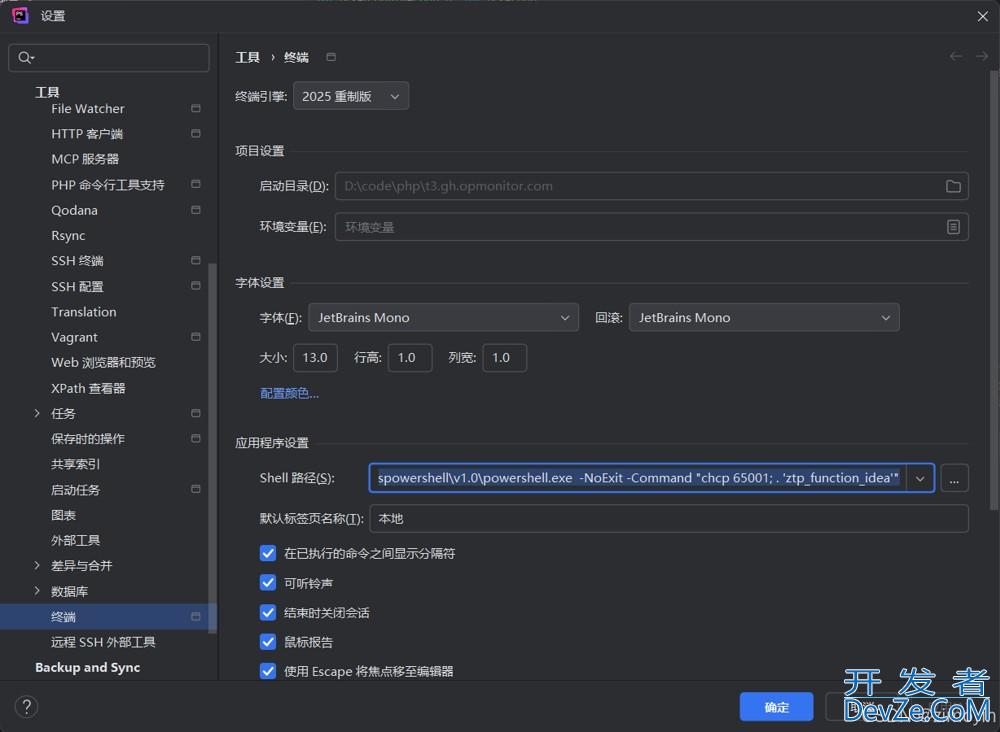This screenshot has height=732, width=1000.
Task: Click the 大小 13.0 field
Action: (315, 358)
